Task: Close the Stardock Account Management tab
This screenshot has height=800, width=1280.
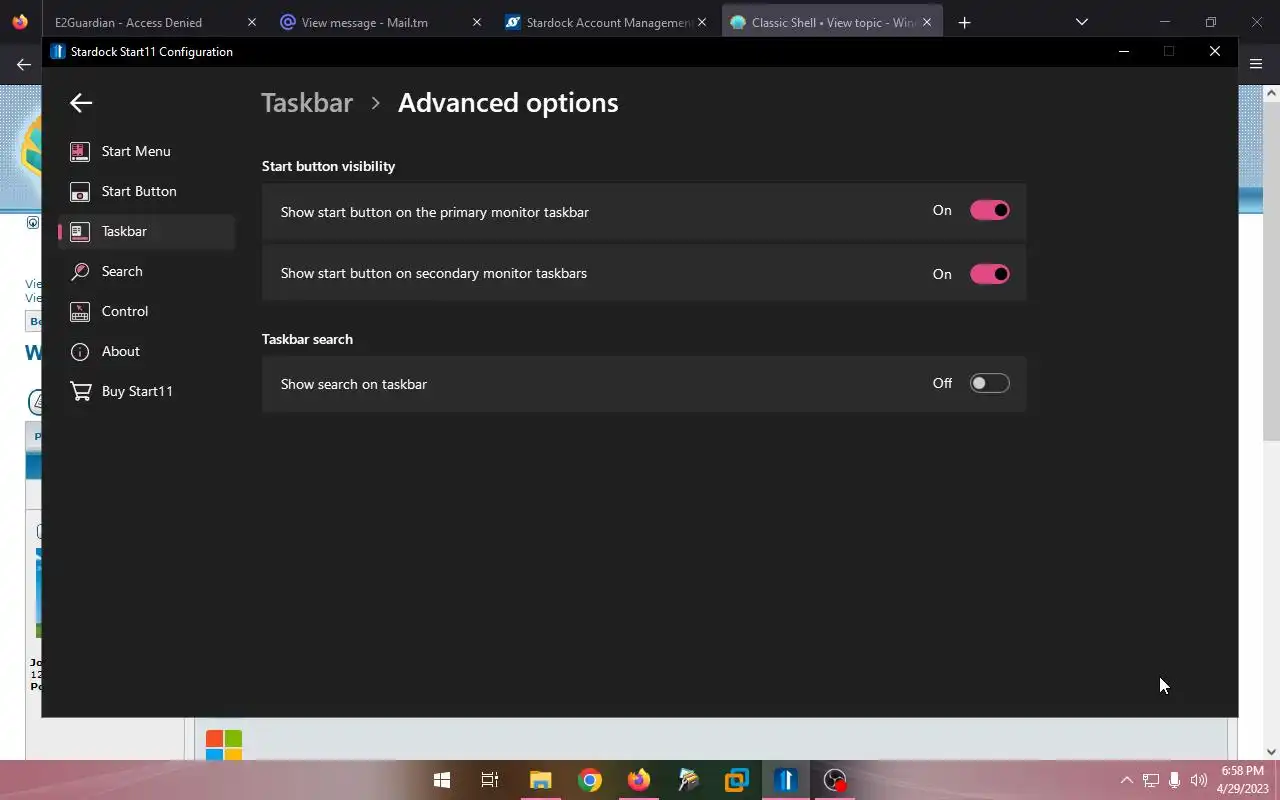Action: [x=702, y=22]
